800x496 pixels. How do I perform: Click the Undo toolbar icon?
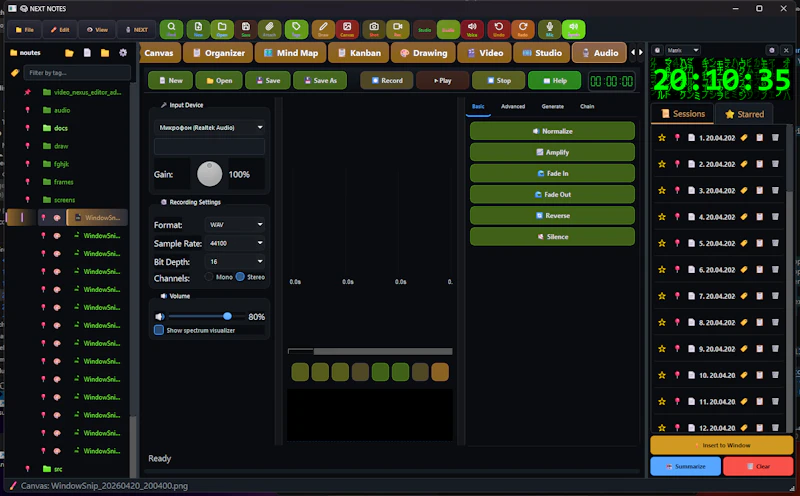coord(498,29)
